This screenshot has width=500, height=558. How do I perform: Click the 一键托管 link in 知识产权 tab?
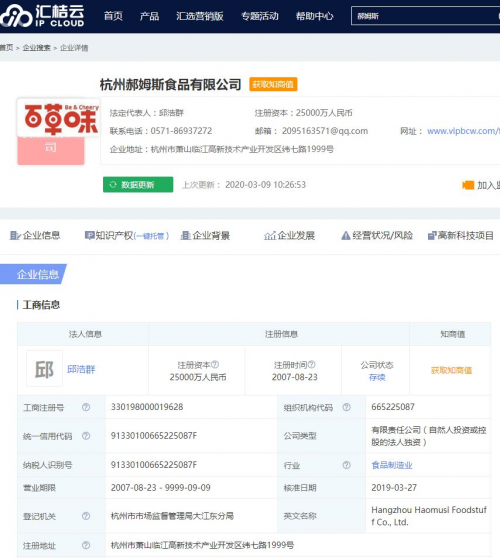coord(152,236)
